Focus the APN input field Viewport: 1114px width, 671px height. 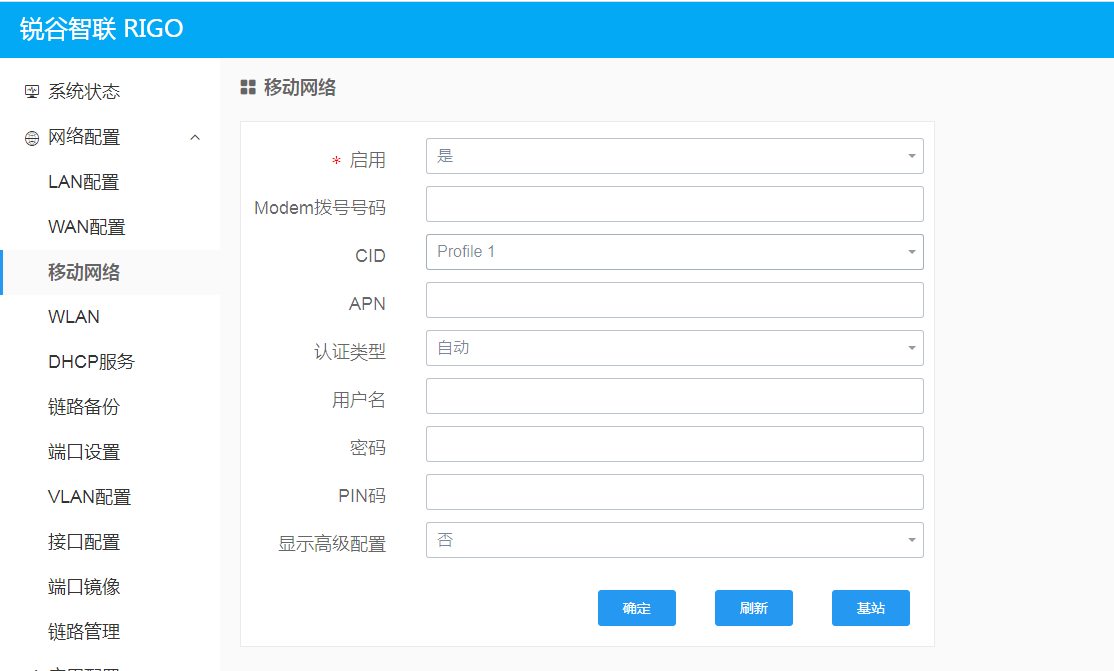tap(674, 300)
